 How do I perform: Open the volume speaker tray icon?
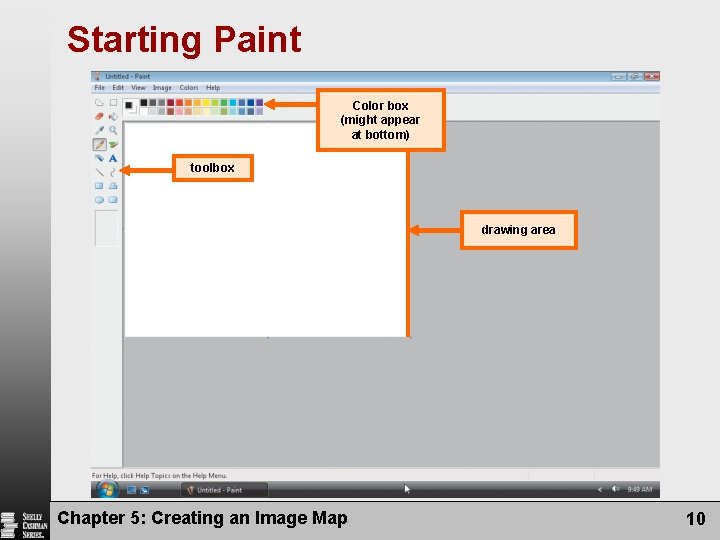click(615, 489)
